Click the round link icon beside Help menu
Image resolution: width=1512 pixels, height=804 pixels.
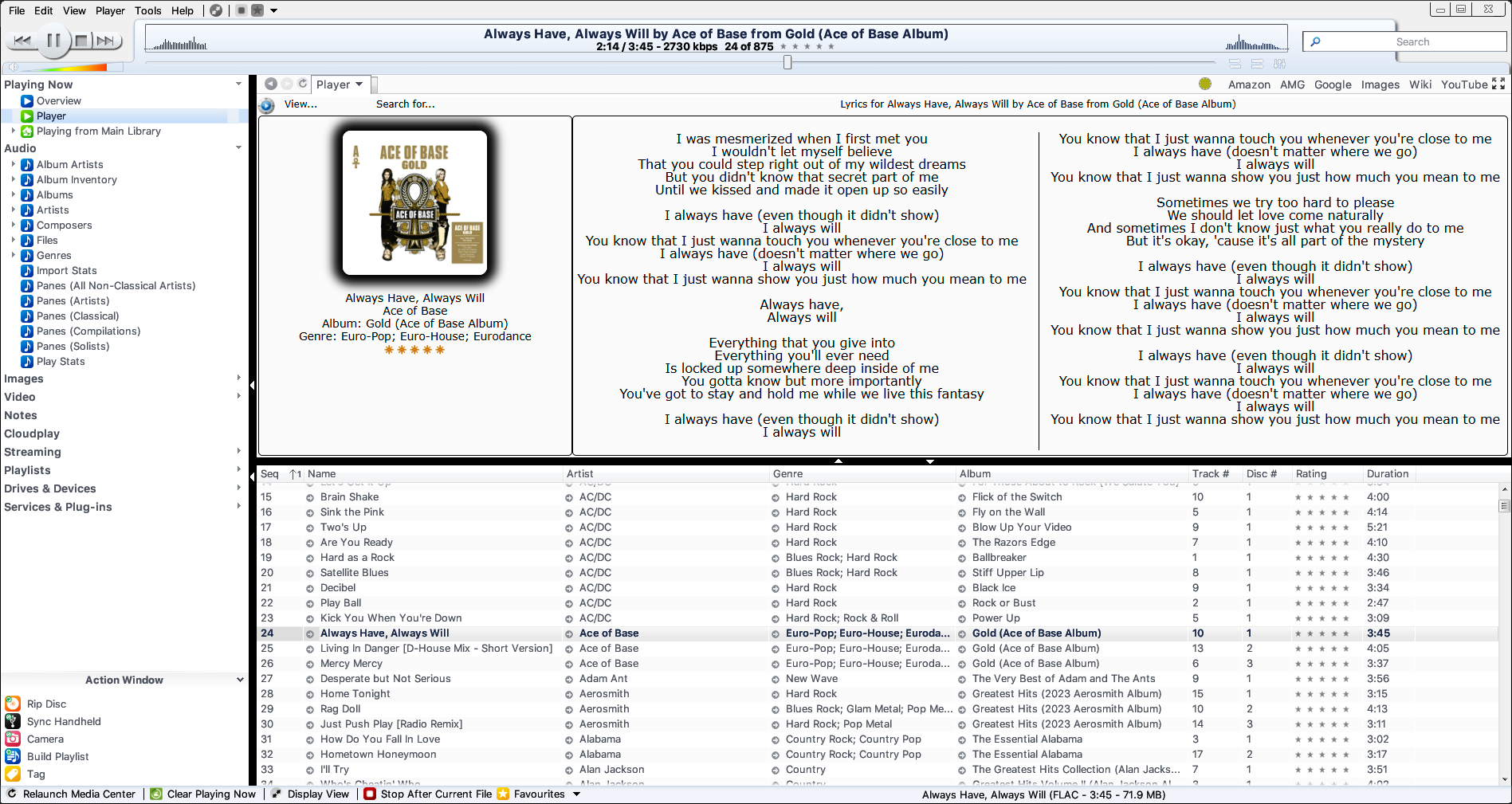pos(216,10)
